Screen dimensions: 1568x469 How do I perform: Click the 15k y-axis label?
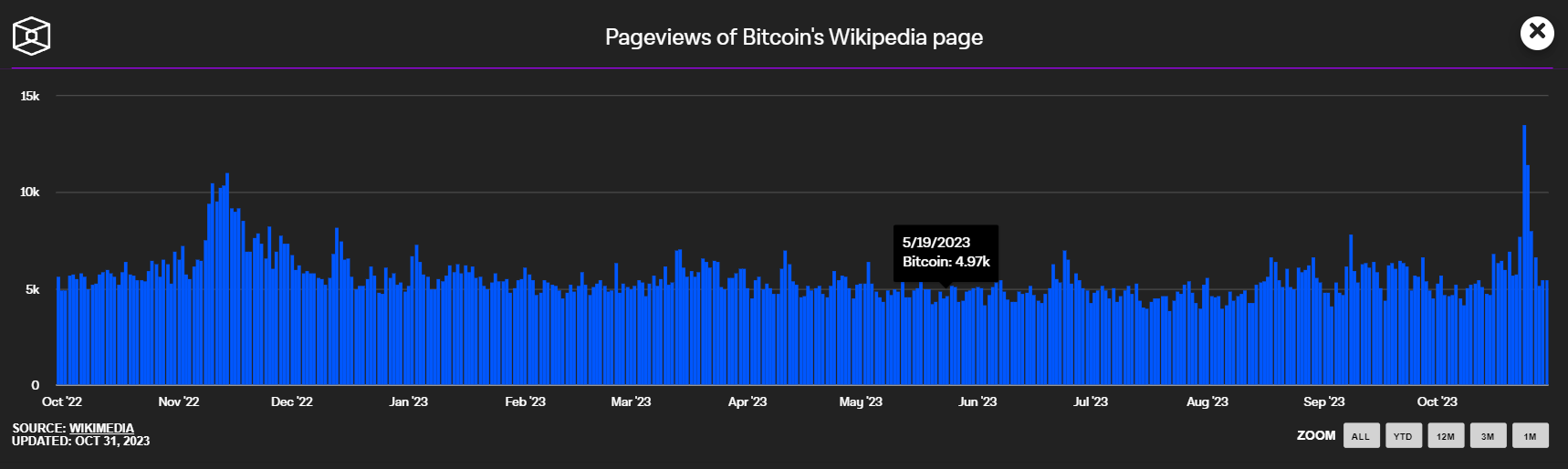(x=30, y=96)
